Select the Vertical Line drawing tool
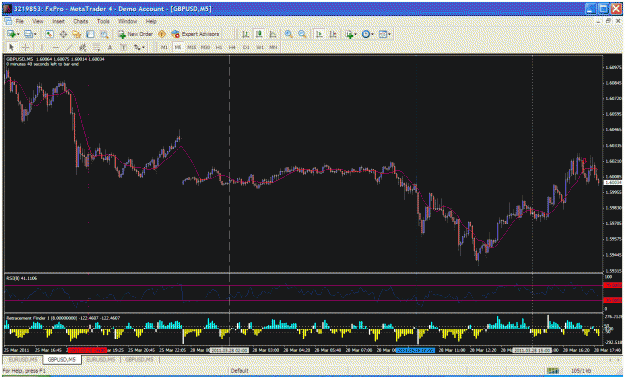 [x=41, y=47]
